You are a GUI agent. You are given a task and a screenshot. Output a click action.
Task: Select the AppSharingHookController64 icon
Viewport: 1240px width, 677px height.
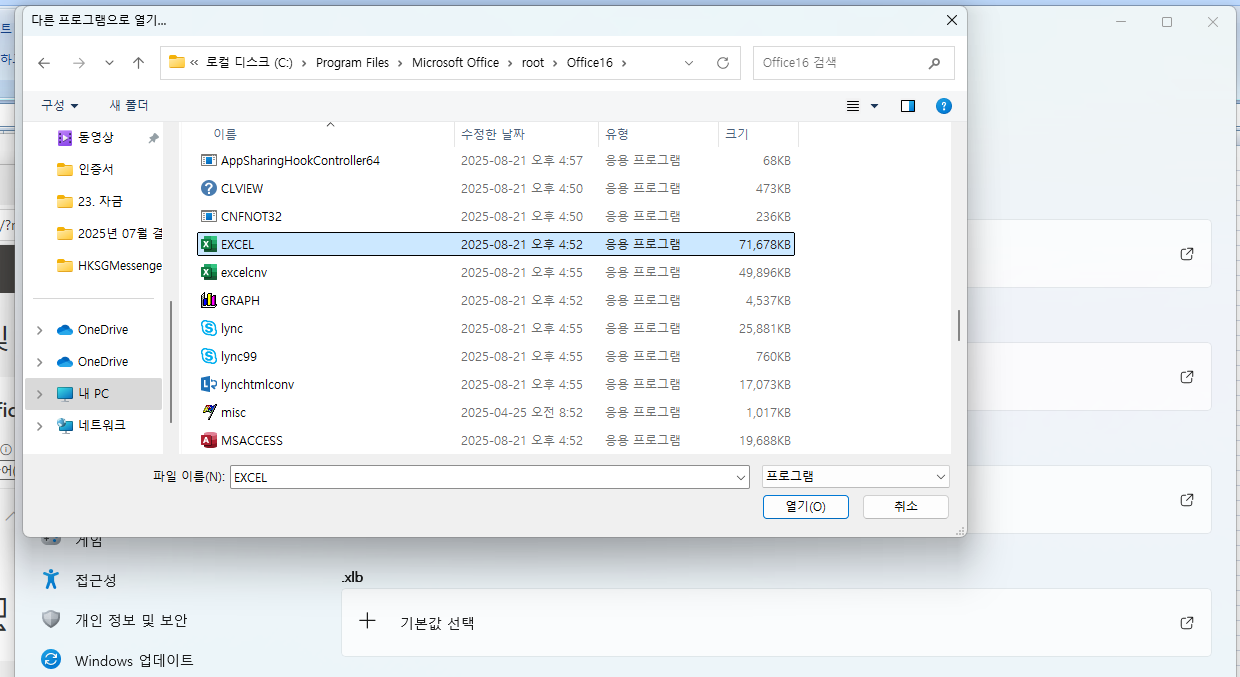coord(209,160)
